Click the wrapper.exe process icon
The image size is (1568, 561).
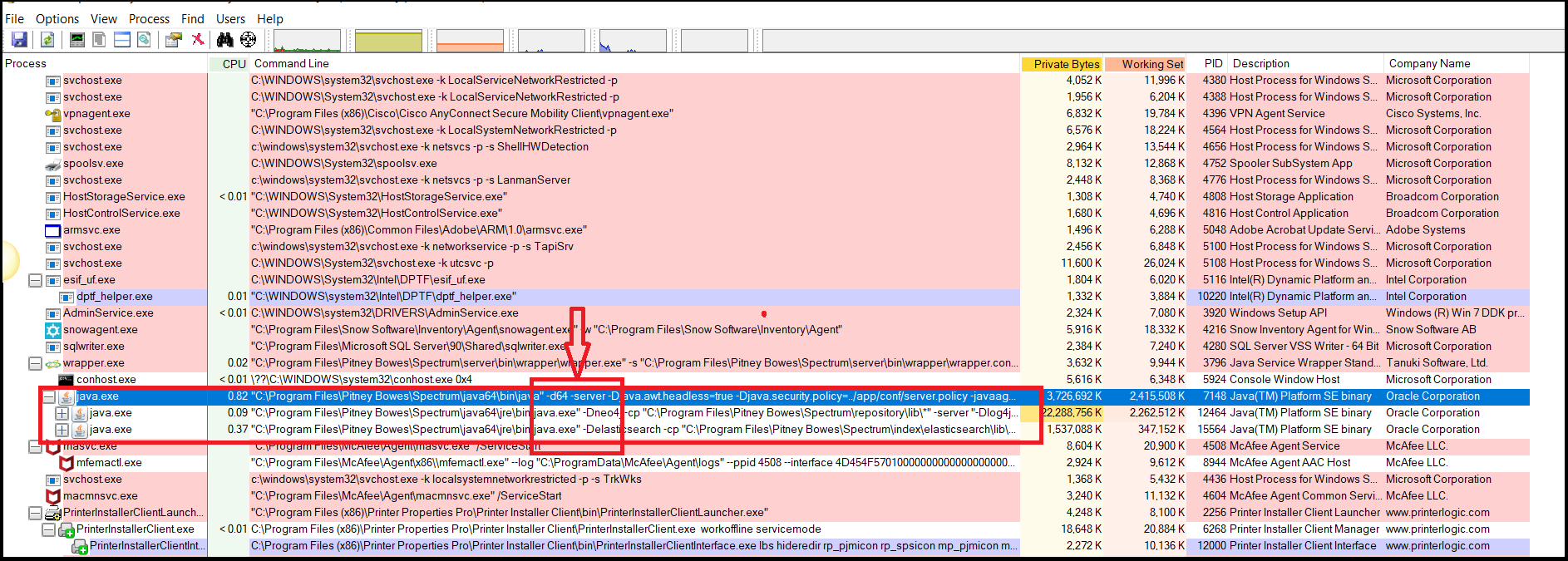point(53,363)
